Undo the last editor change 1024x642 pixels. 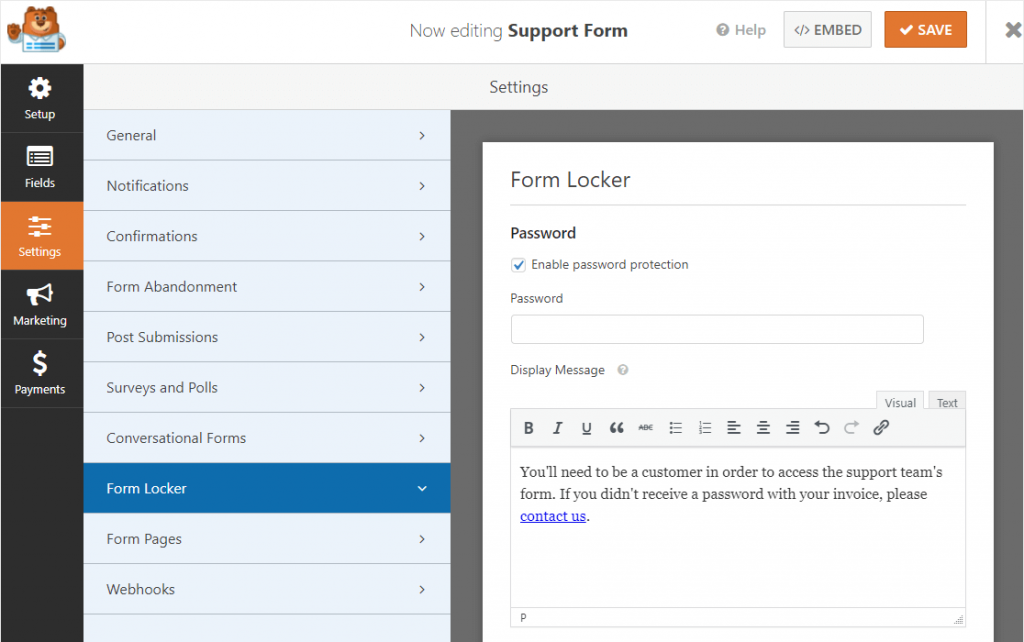point(822,427)
